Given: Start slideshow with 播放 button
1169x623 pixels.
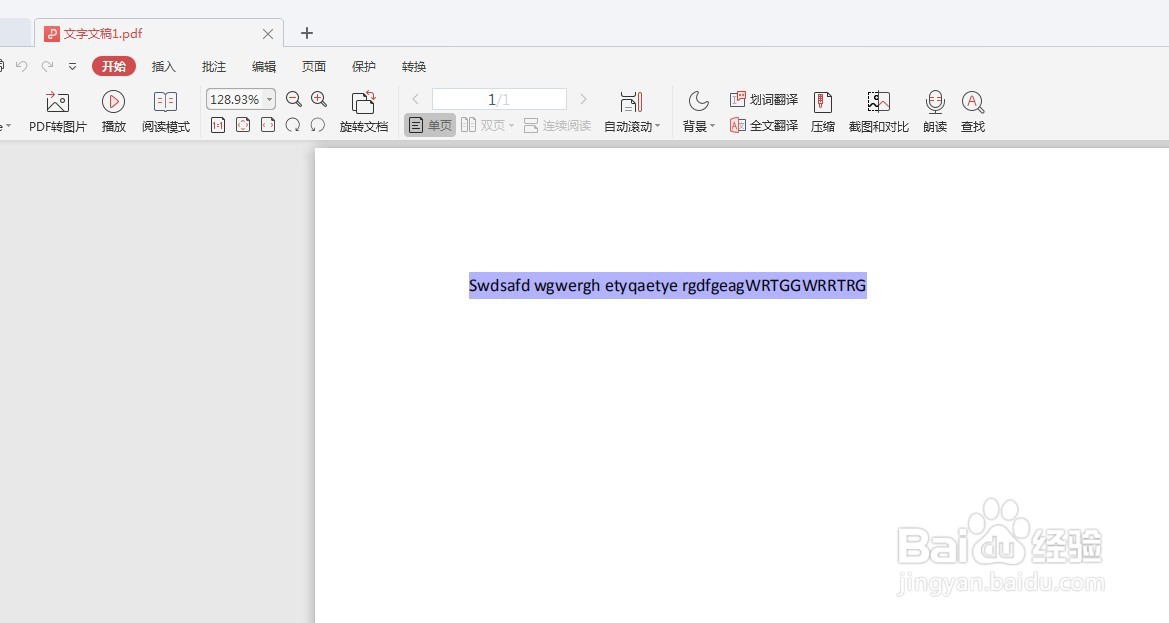Looking at the screenshot, I should point(113,112).
